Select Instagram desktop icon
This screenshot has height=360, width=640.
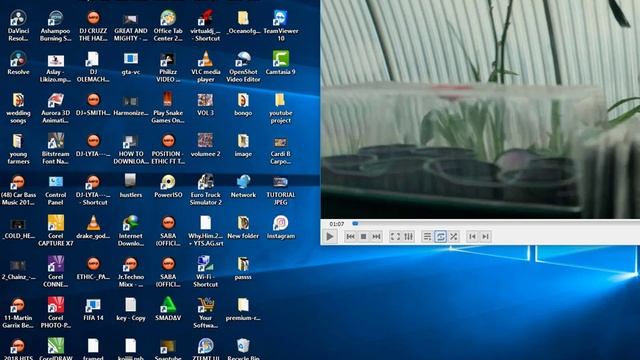[281, 227]
